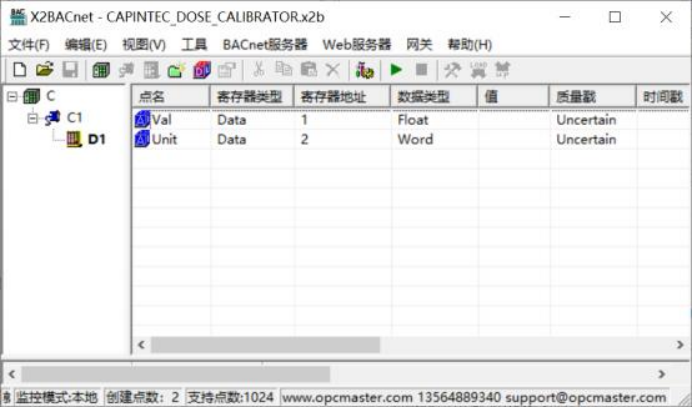This screenshot has height=407, width=693.
Task: Click the hammer tools toolbar icon
Action: tap(452, 70)
